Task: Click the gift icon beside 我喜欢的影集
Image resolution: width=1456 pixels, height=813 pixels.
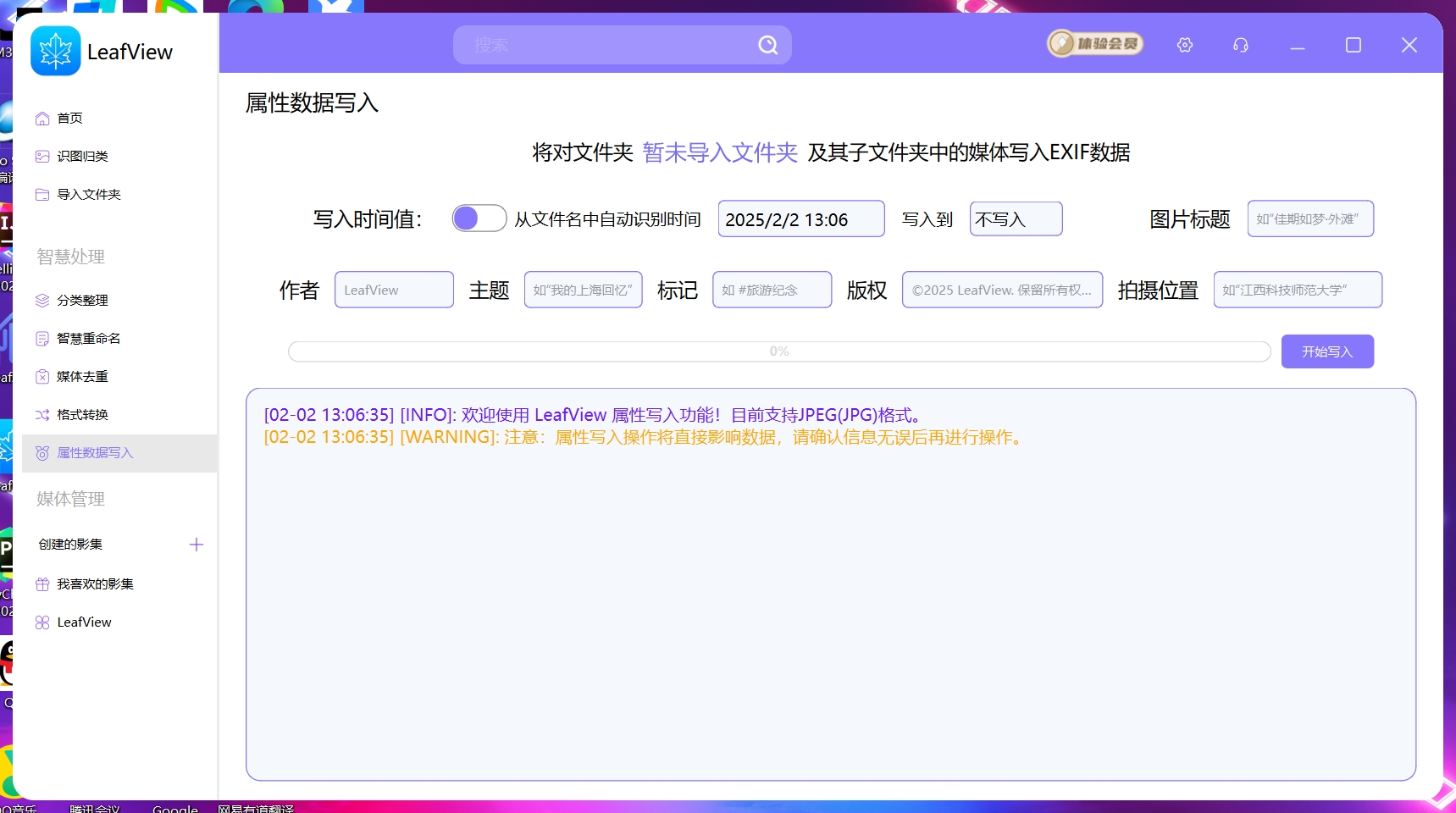Action: (42, 584)
